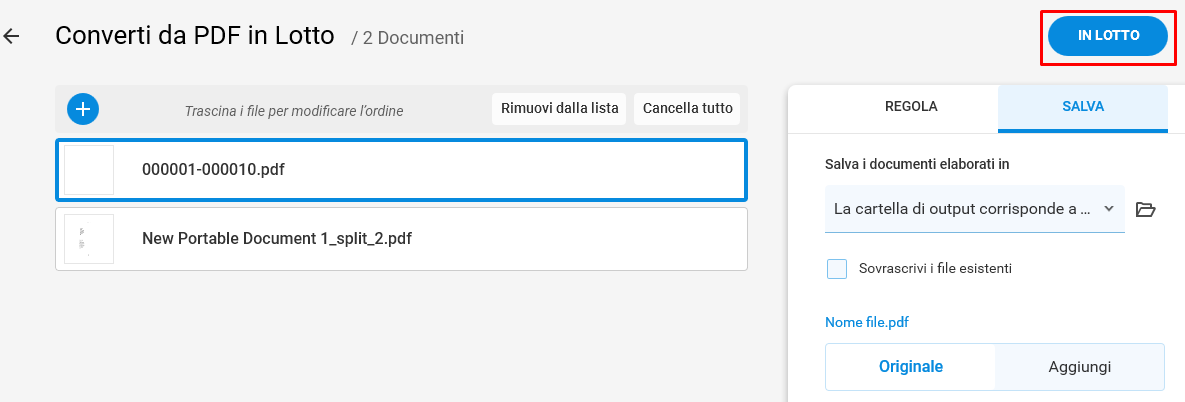This screenshot has width=1185, height=402.
Task: Expand the chevron beside the output folder field
Action: [1109, 209]
